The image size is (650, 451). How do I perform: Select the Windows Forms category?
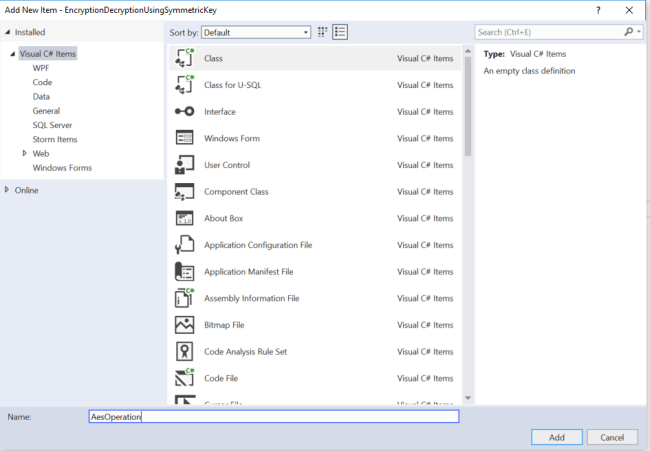click(62, 167)
